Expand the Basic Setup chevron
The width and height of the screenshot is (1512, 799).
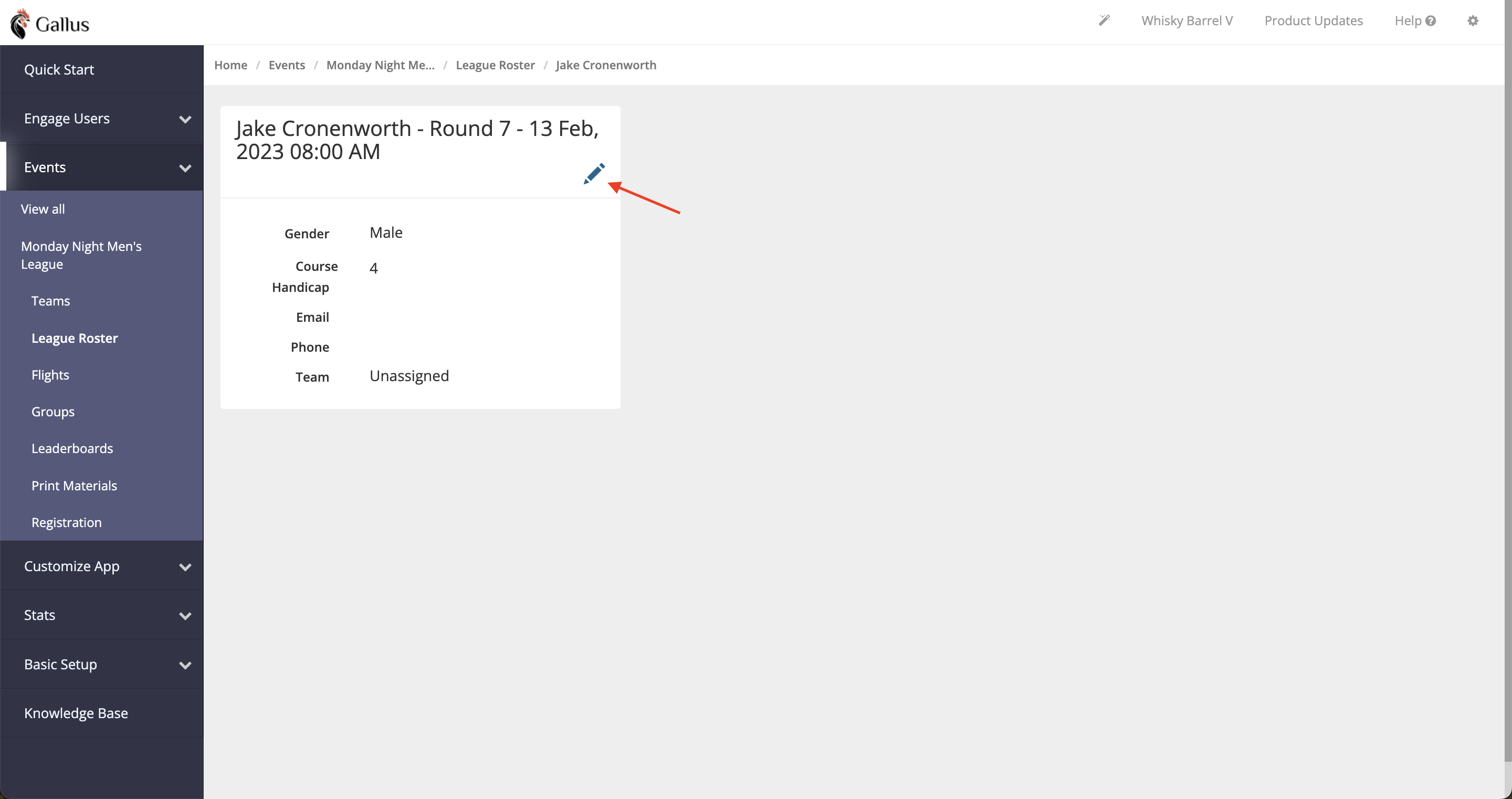[x=185, y=665]
